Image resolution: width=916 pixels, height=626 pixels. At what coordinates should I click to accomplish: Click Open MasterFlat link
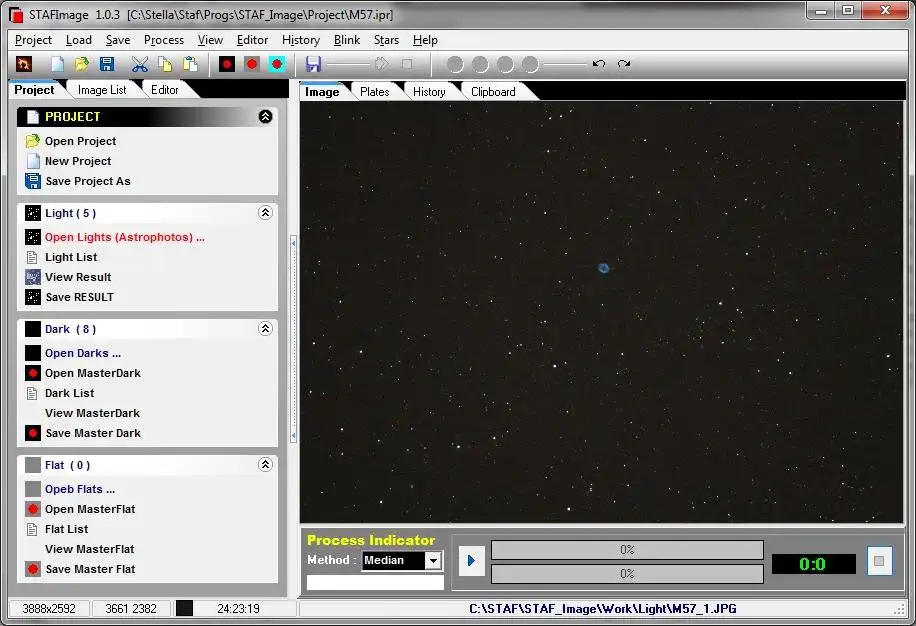click(x=89, y=509)
